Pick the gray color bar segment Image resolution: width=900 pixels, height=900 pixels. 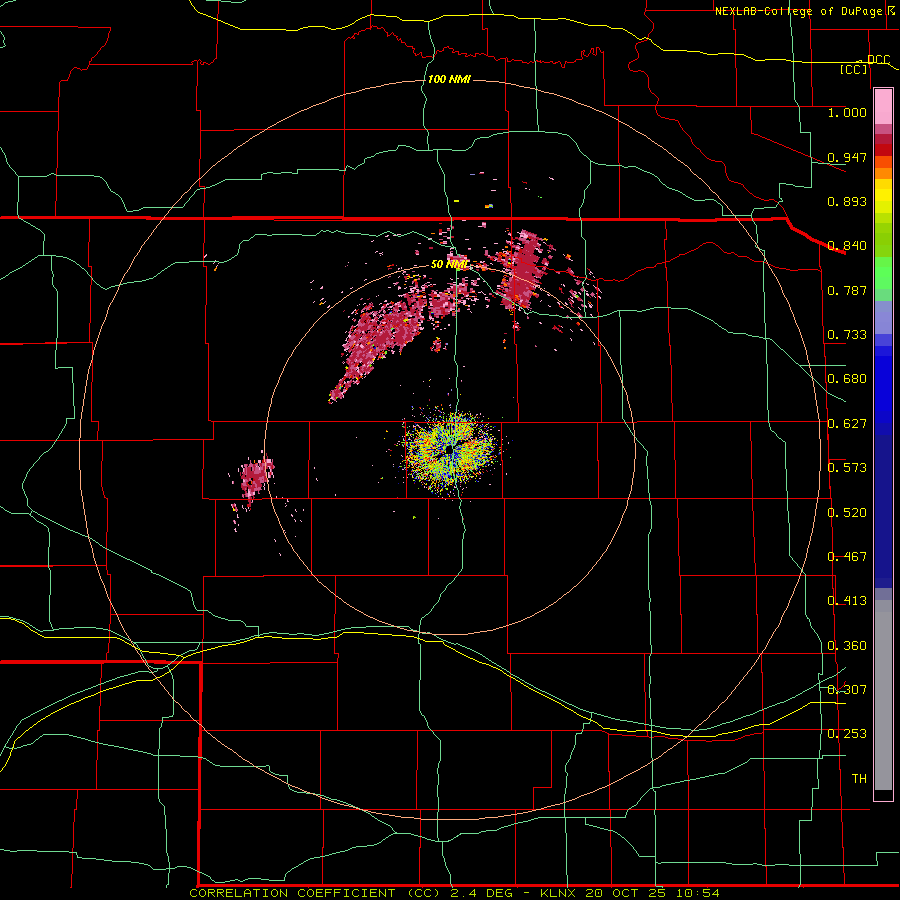[883, 695]
